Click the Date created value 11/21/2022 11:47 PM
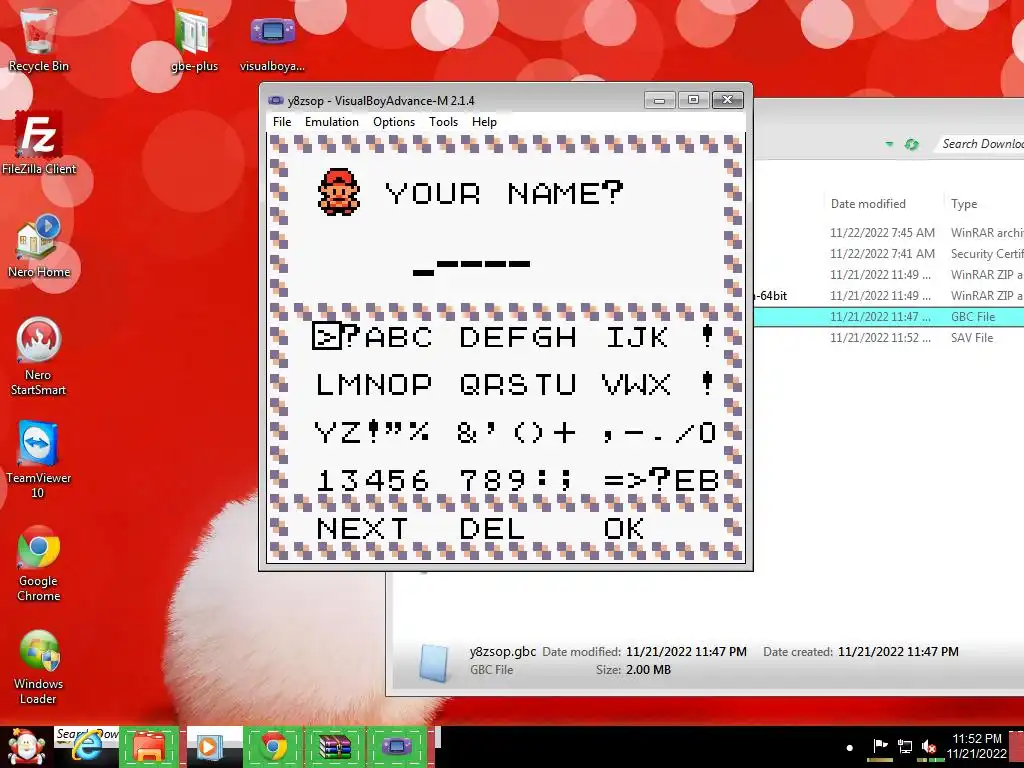The image size is (1024, 768). pyautogui.click(x=898, y=652)
